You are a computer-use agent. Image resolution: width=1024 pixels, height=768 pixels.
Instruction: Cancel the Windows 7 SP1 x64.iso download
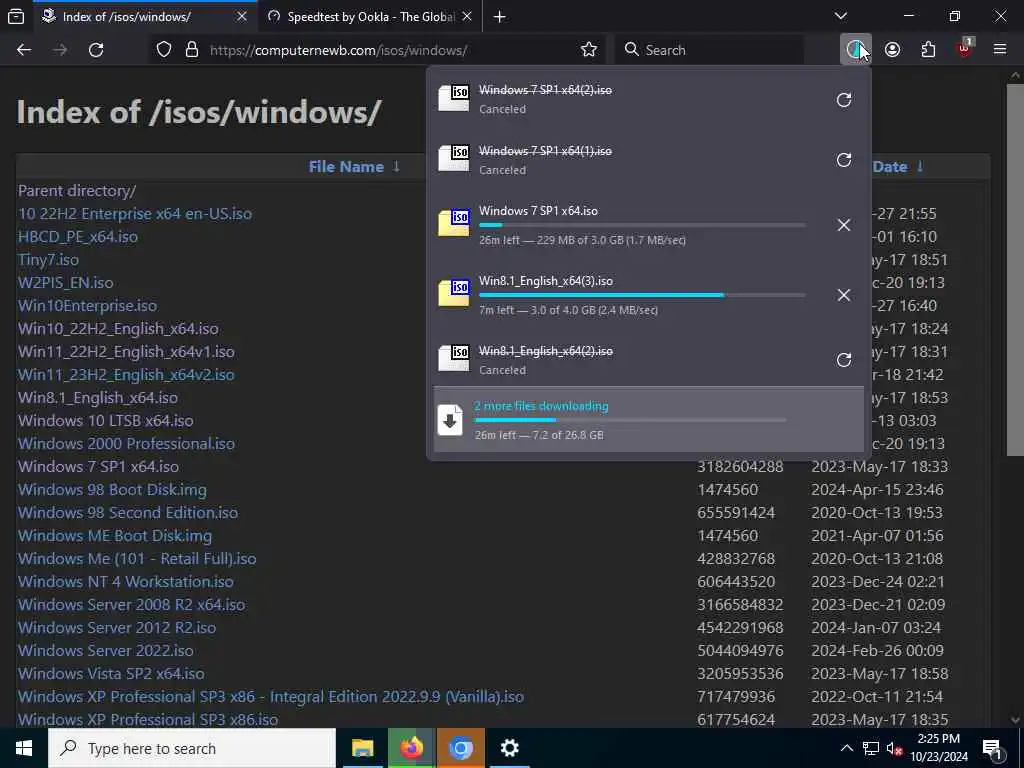click(844, 225)
